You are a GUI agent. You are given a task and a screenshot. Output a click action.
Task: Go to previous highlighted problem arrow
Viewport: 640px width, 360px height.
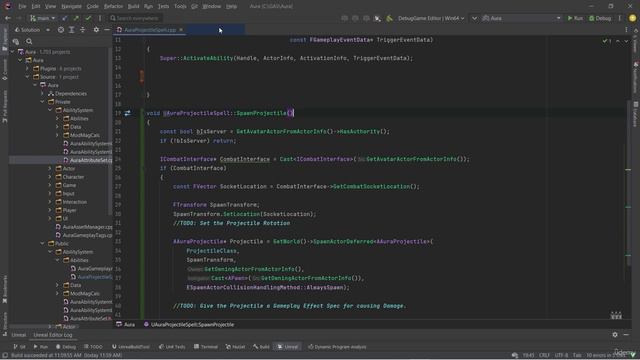(618, 41)
